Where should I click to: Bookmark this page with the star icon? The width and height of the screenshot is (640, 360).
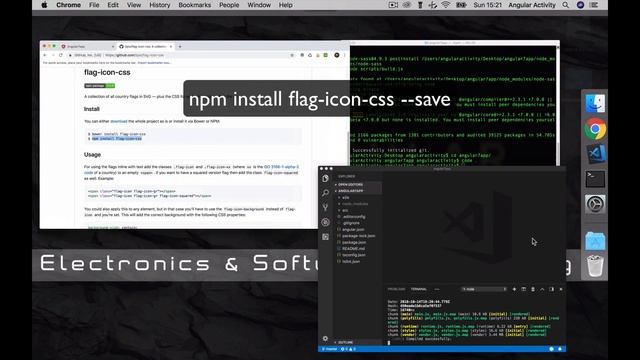292,55
